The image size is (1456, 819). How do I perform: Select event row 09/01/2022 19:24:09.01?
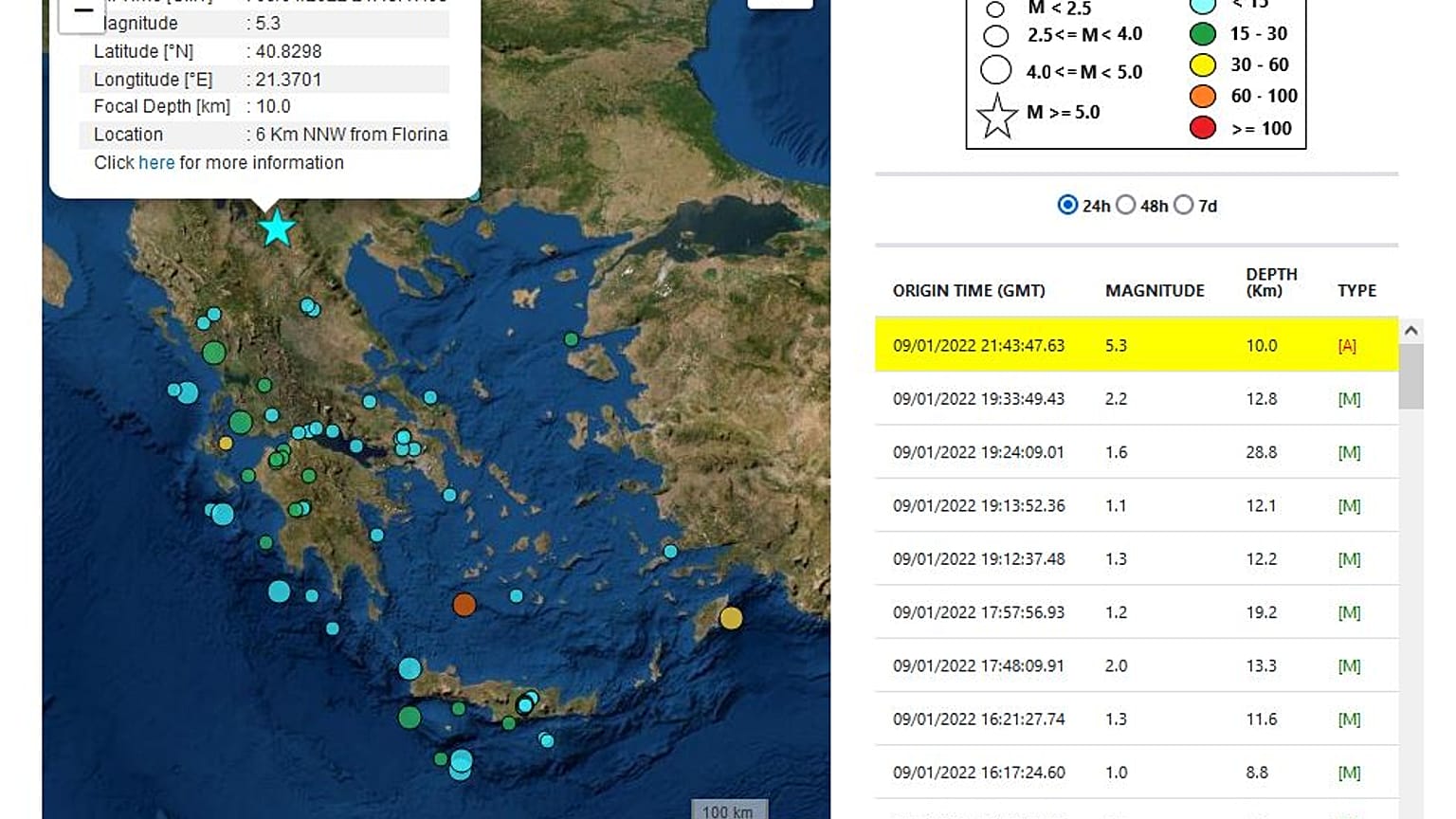(1137, 452)
